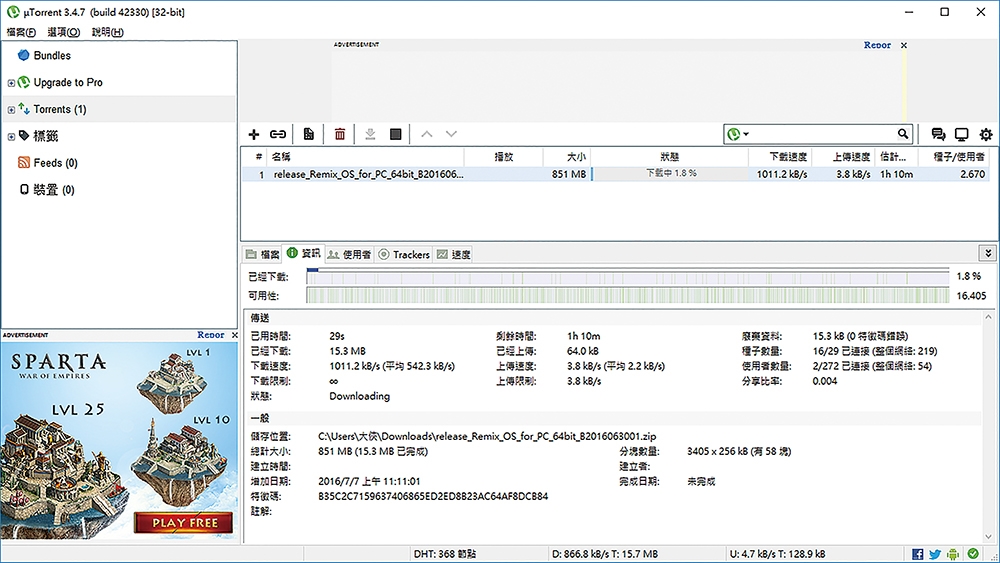Close the Sparta sidebar advertisement
This screenshot has height=563, width=1000.
click(235, 335)
